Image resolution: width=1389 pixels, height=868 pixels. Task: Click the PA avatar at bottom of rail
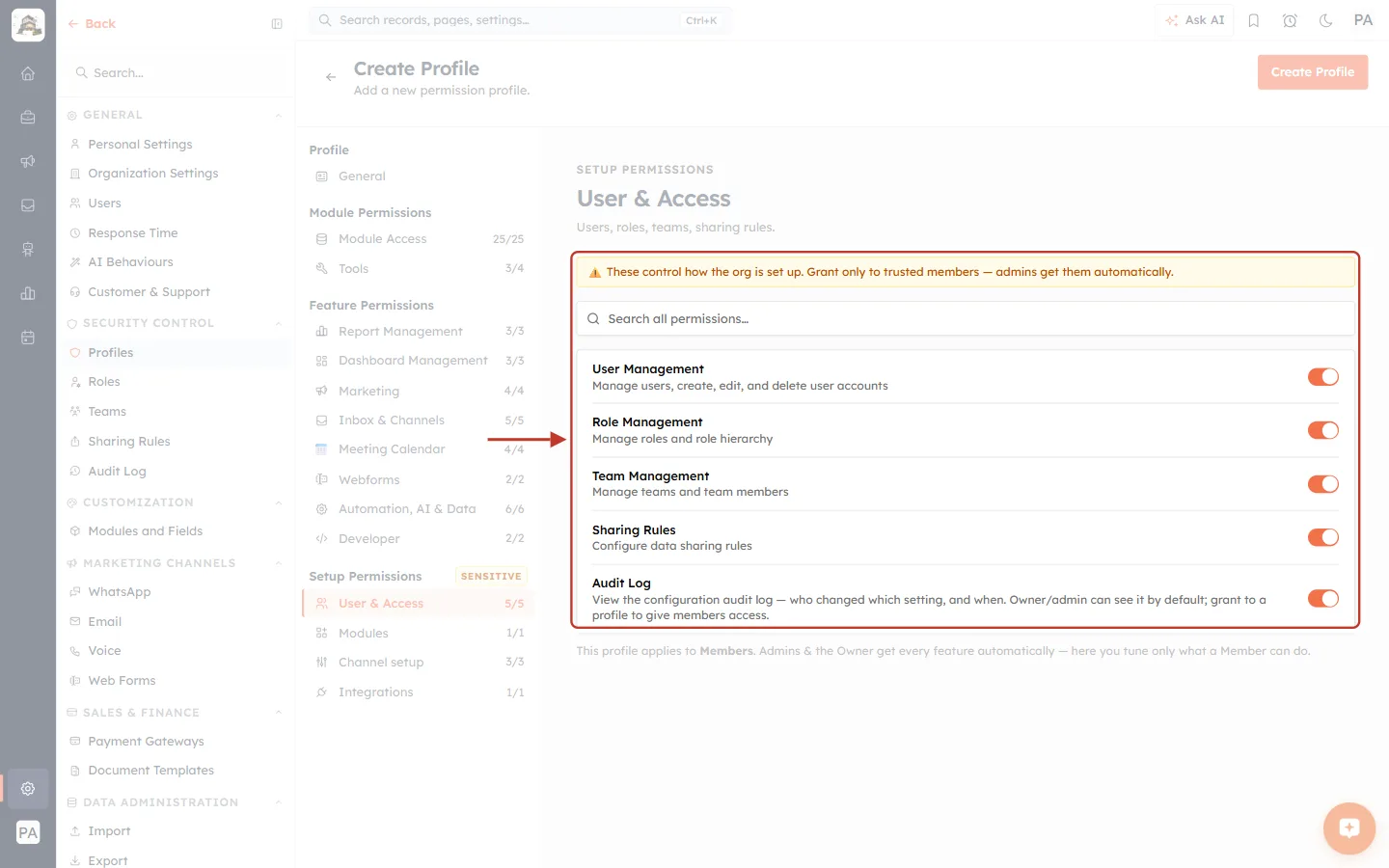28,833
